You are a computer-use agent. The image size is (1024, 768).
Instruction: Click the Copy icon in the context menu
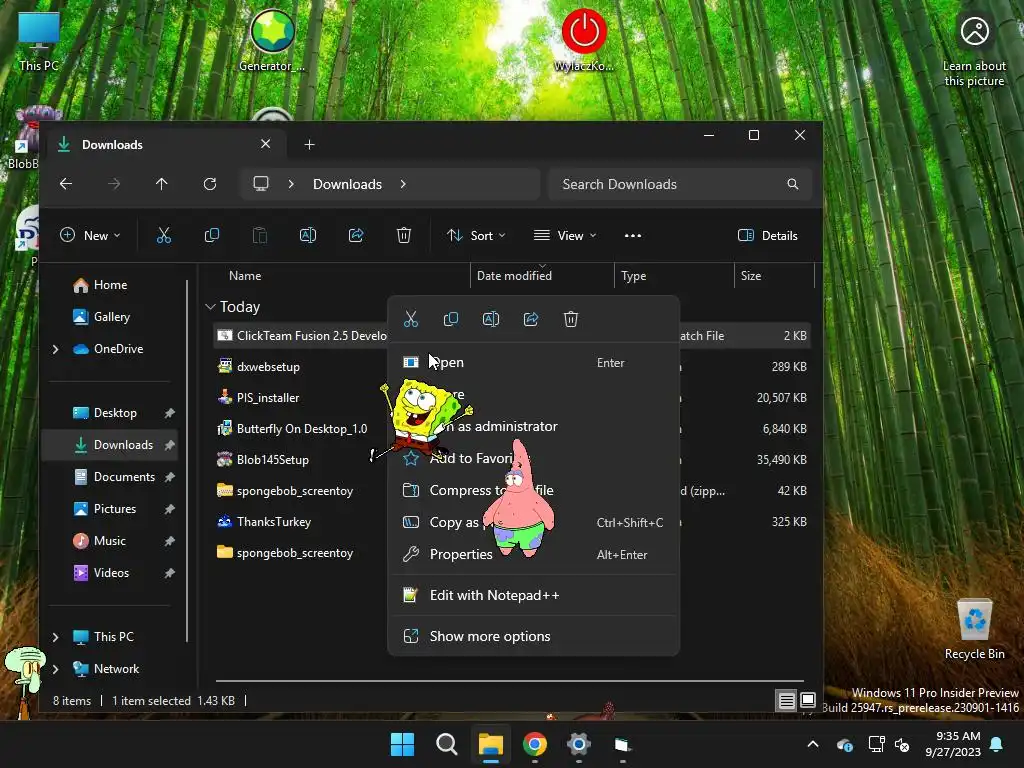451,319
